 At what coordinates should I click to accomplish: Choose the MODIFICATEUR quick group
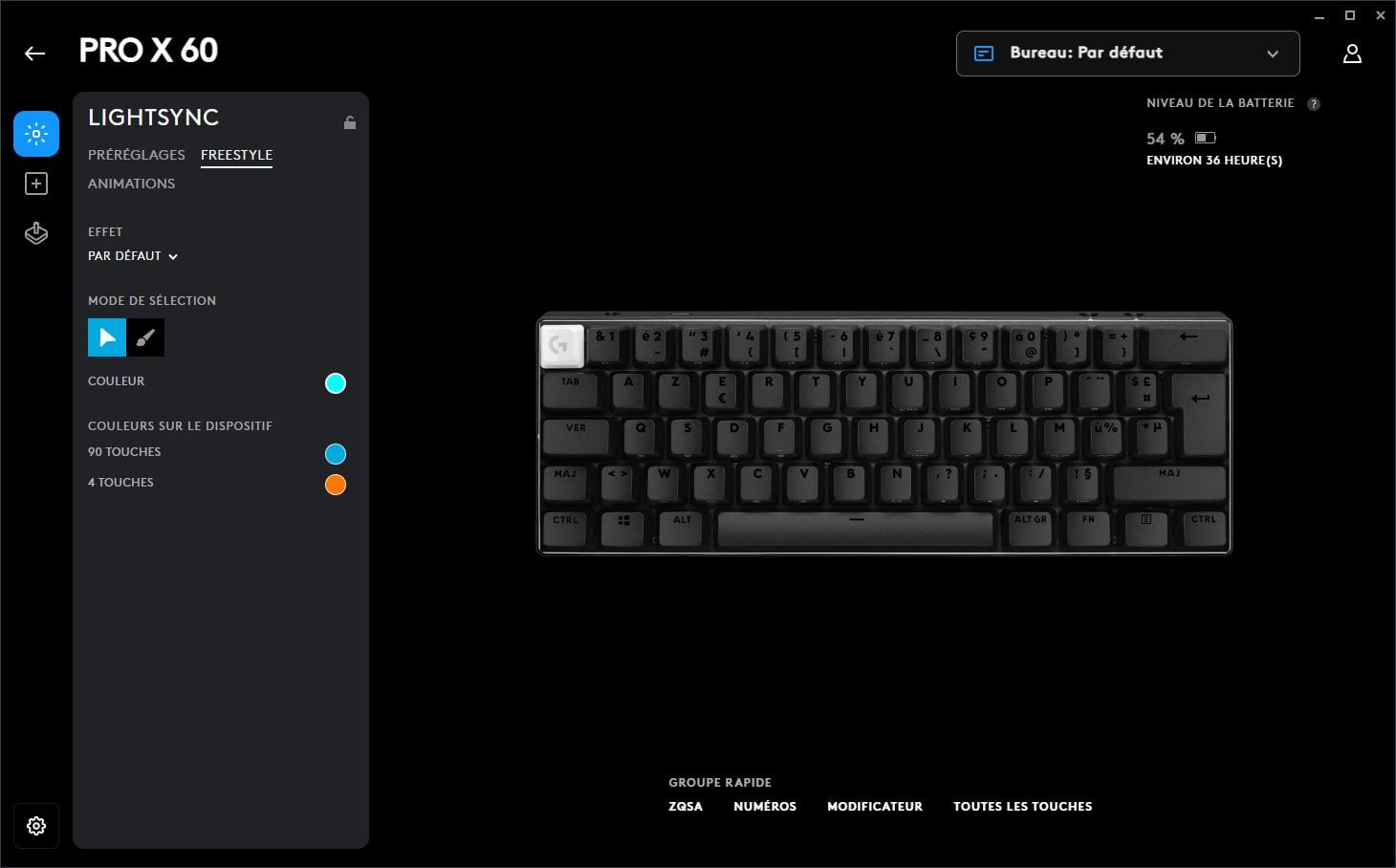(875, 807)
